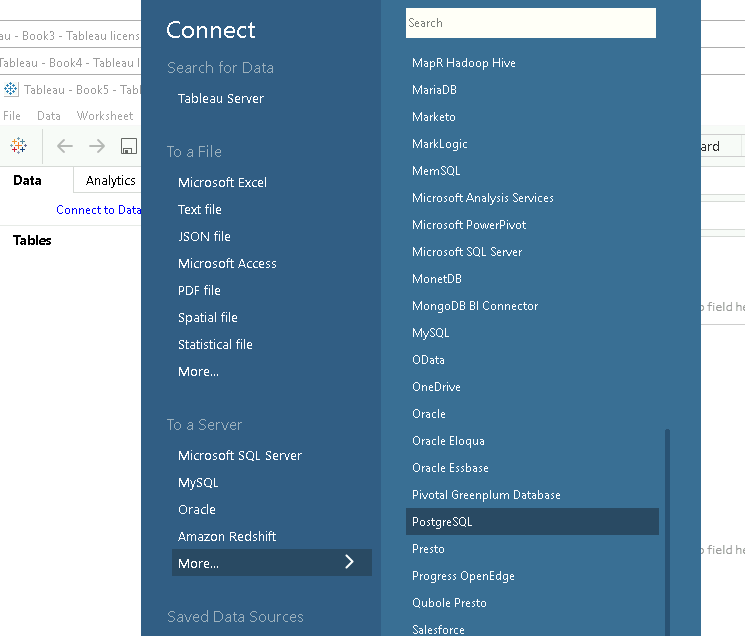Choose the JSON file connector
Screen dimensions: 745x636
click(x=204, y=237)
